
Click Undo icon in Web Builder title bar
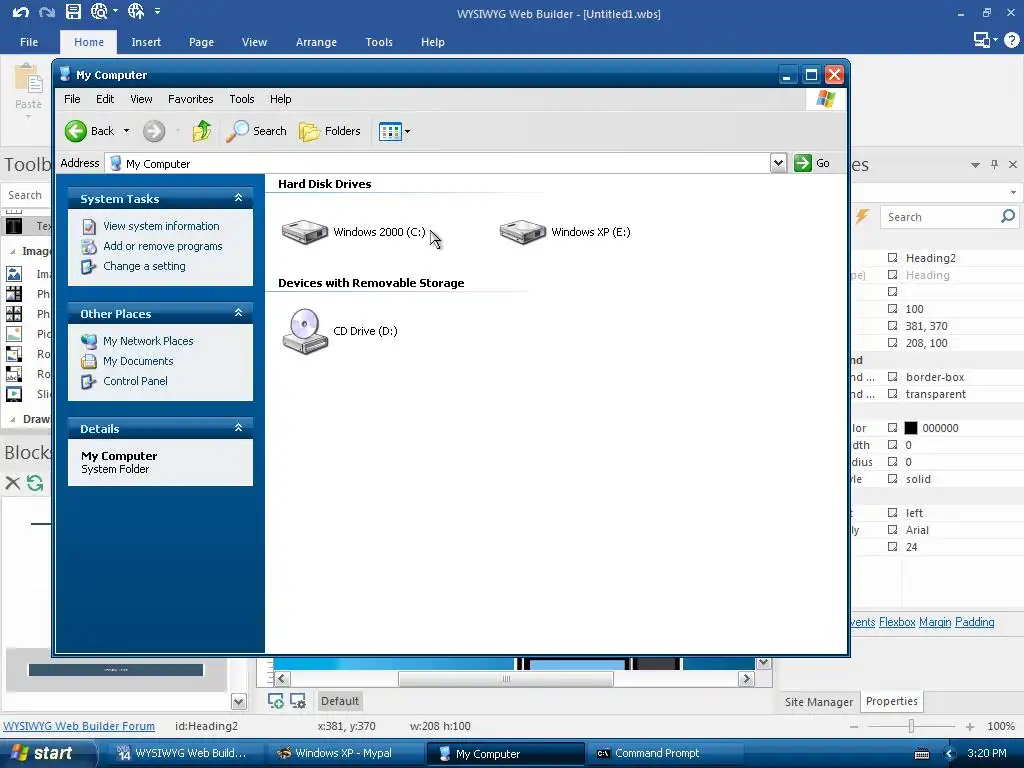click(x=20, y=12)
